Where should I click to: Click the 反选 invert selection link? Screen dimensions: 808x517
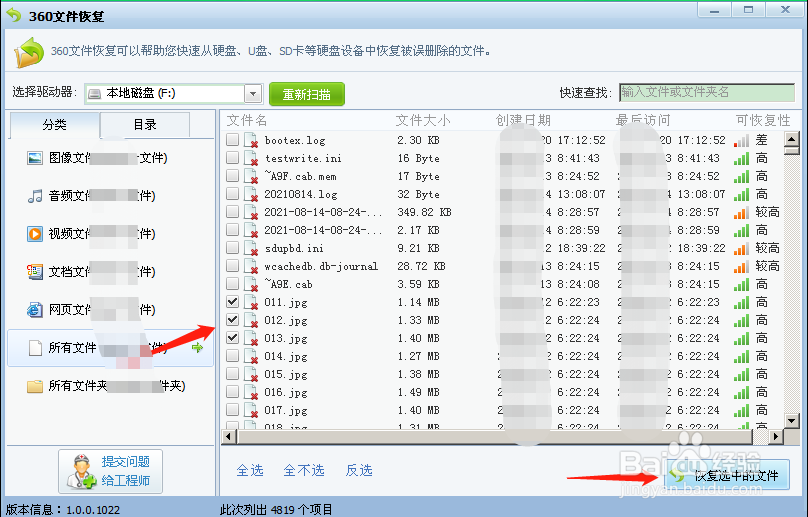click(359, 470)
